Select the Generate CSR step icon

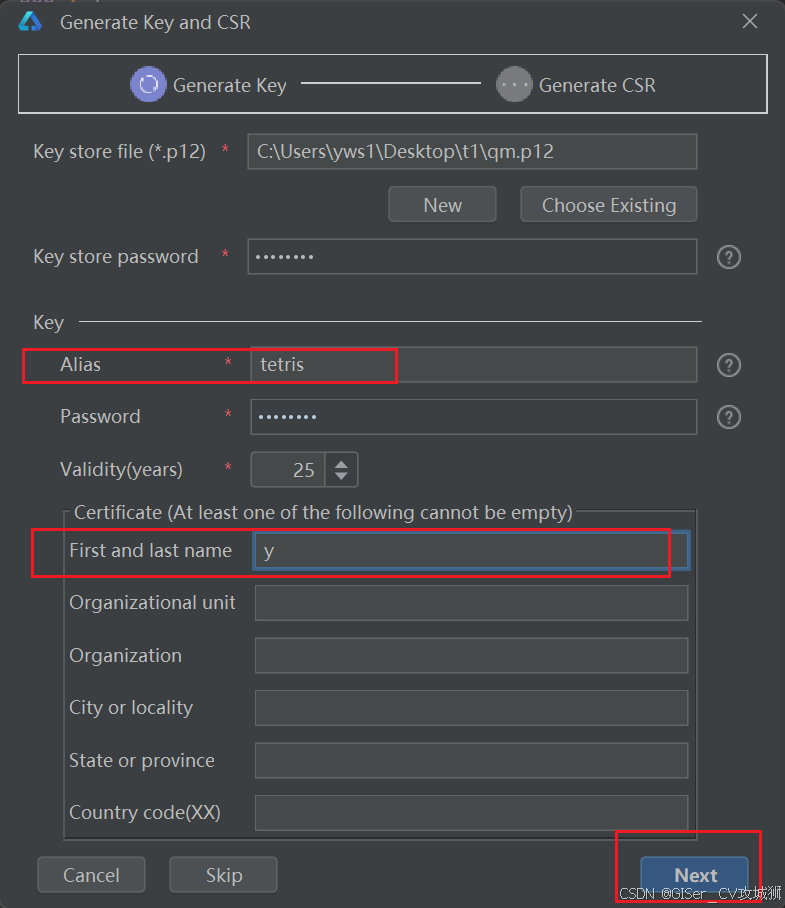pos(513,85)
